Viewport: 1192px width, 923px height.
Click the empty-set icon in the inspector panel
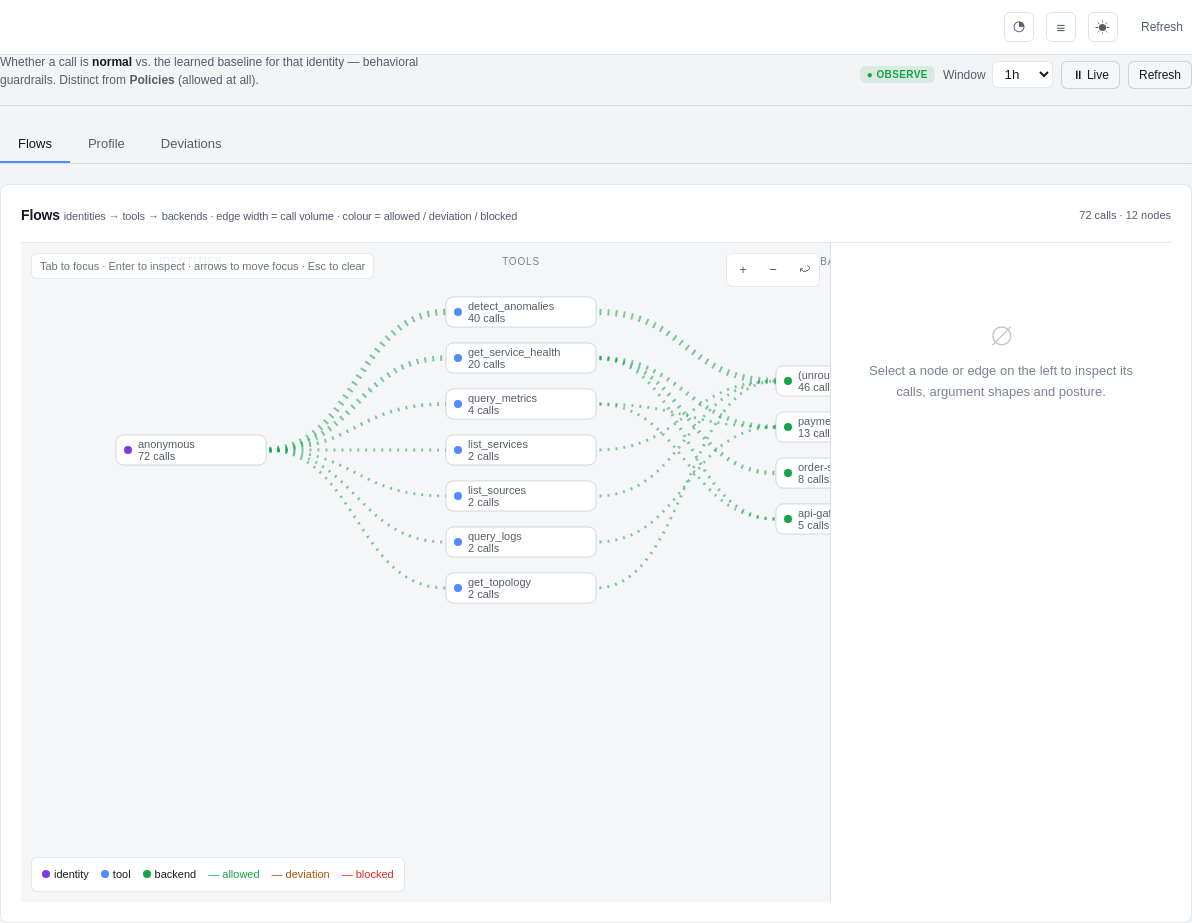click(x=1001, y=335)
